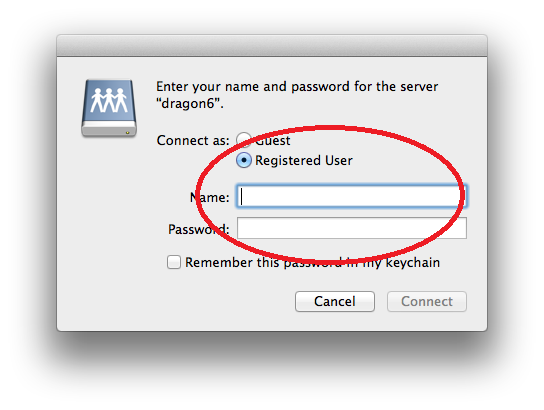Screen dimensions: 544x410
Task: Click the Registered User label text
Action: [304, 161]
